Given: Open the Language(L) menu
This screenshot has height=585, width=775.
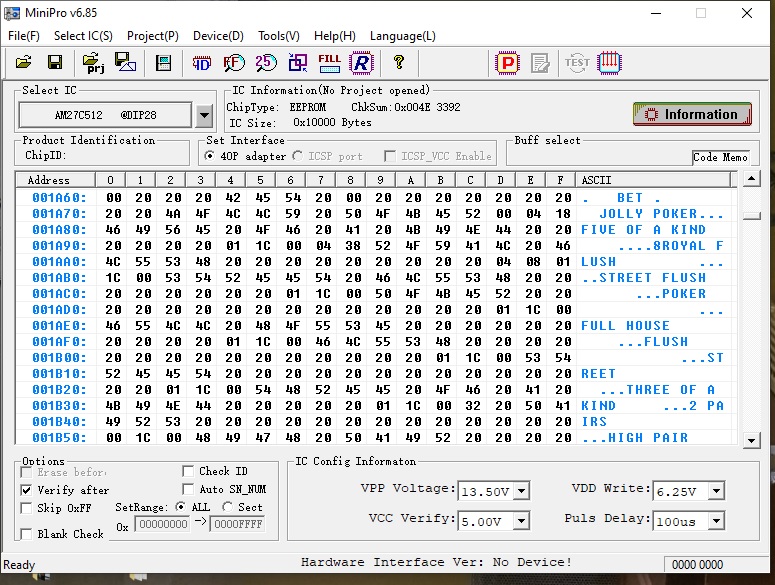Looking at the screenshot, I should [403, 36].
